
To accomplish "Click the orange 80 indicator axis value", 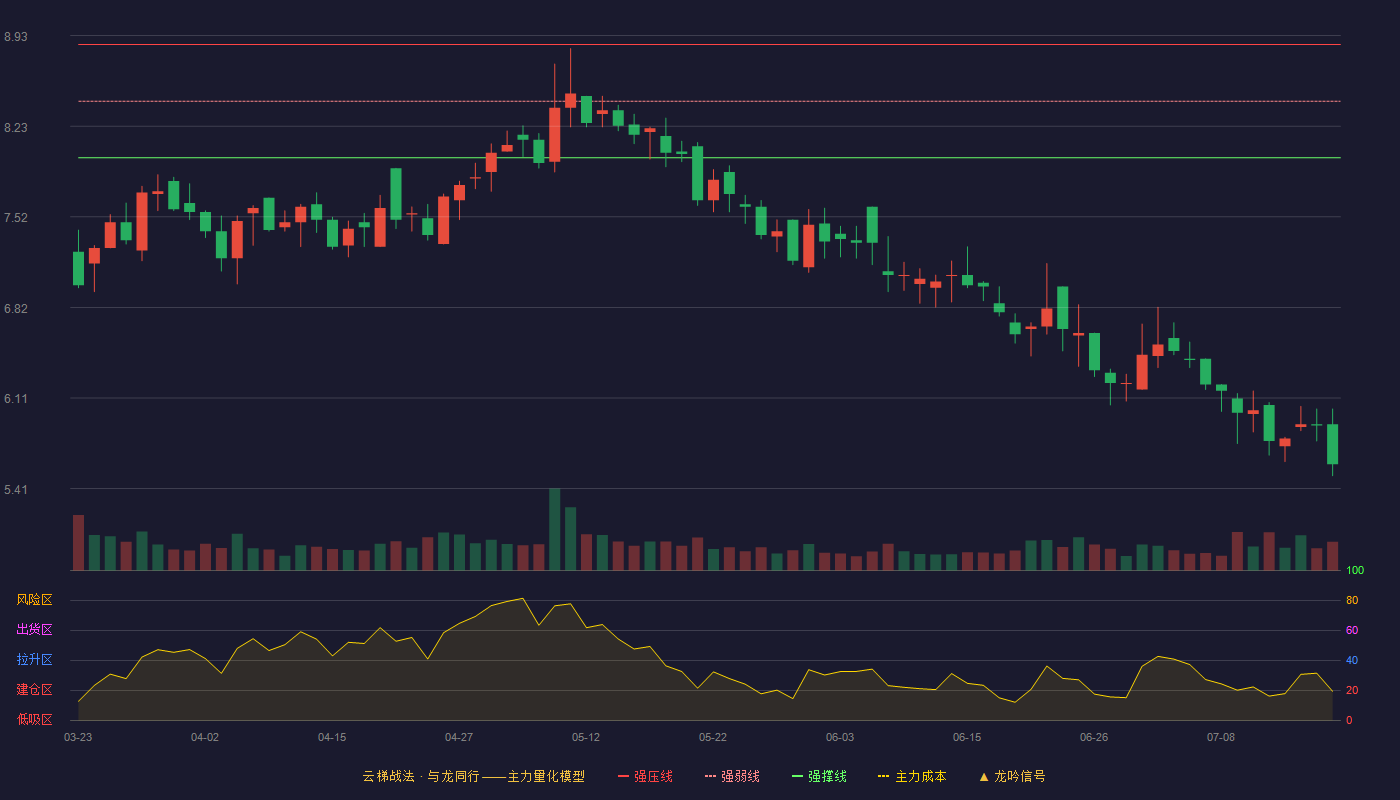I will click(1352, 601).
